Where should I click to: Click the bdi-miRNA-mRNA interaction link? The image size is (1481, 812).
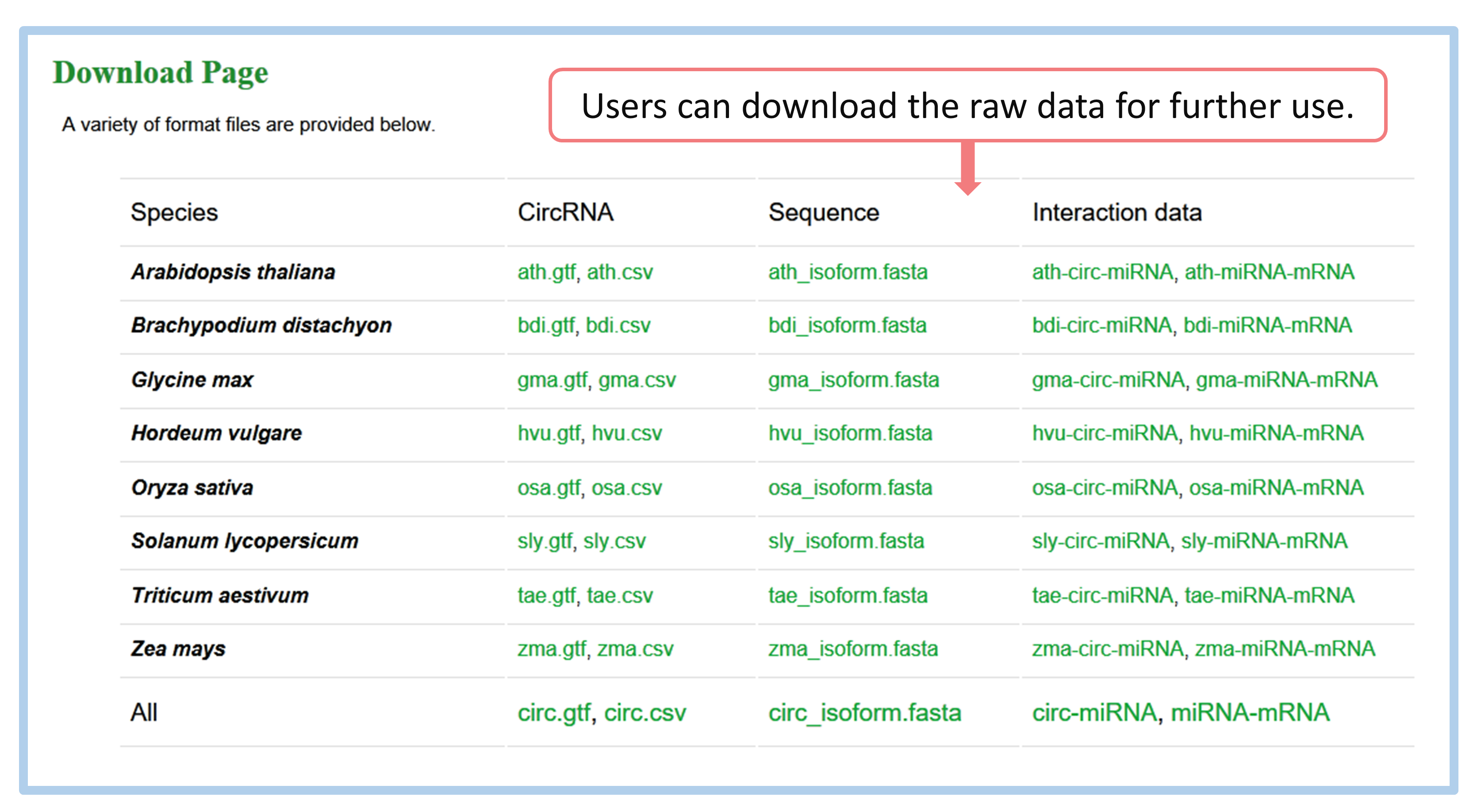(1267, 325)
